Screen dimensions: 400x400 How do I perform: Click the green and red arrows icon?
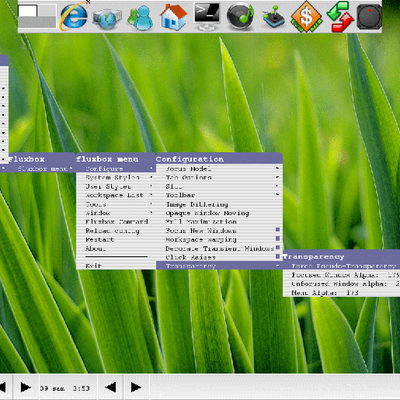tap(340, 17)
